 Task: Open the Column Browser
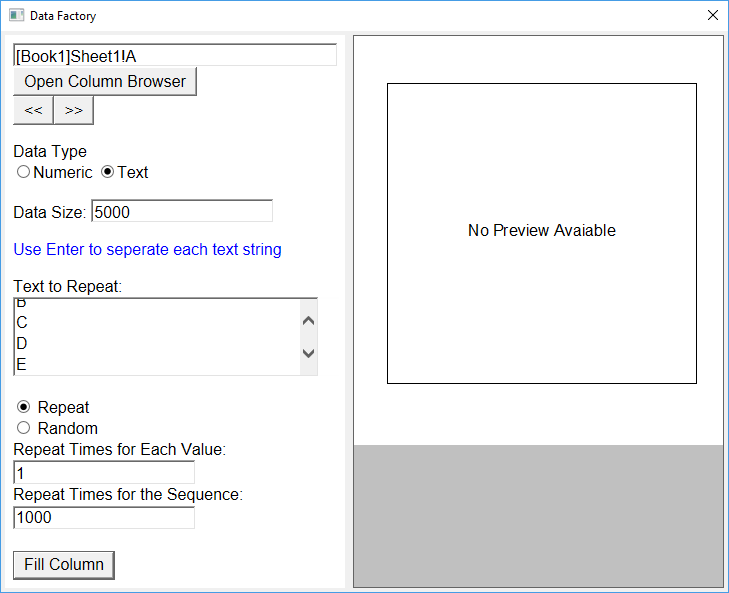(105, 82)
